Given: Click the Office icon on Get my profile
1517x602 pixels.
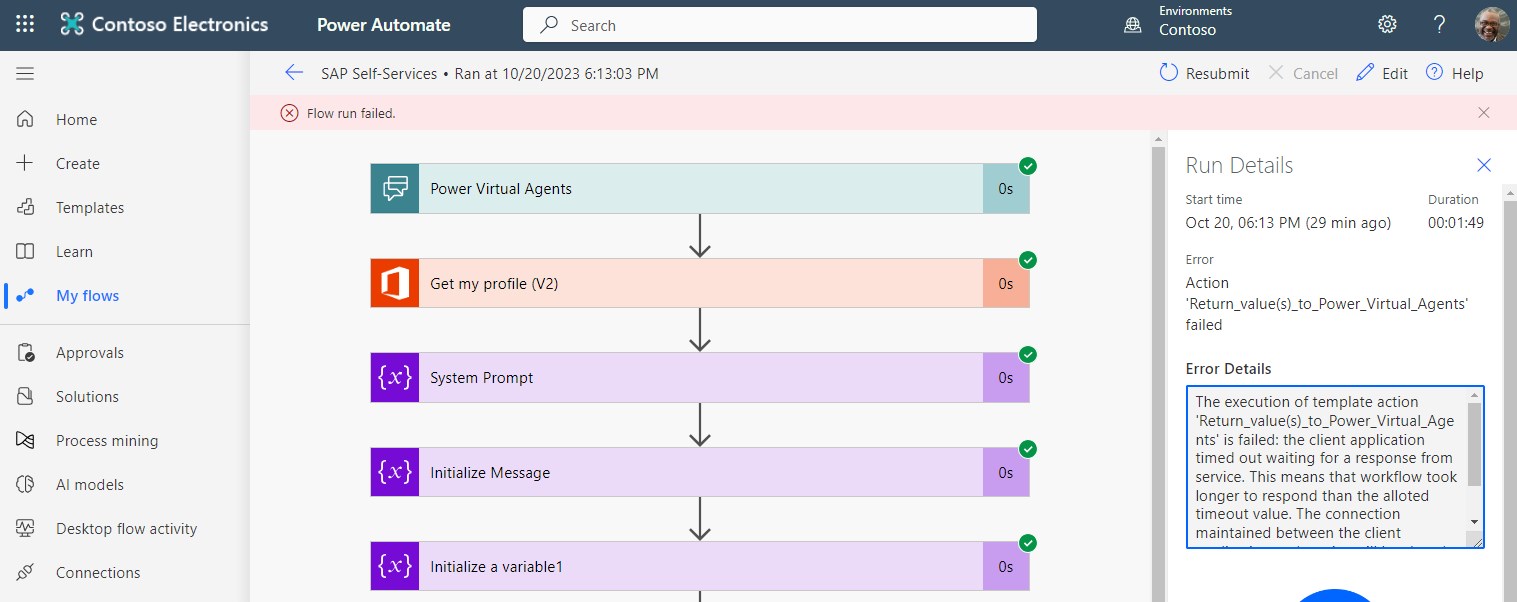Looking at the screenshot, I should [x=395, y=283].
